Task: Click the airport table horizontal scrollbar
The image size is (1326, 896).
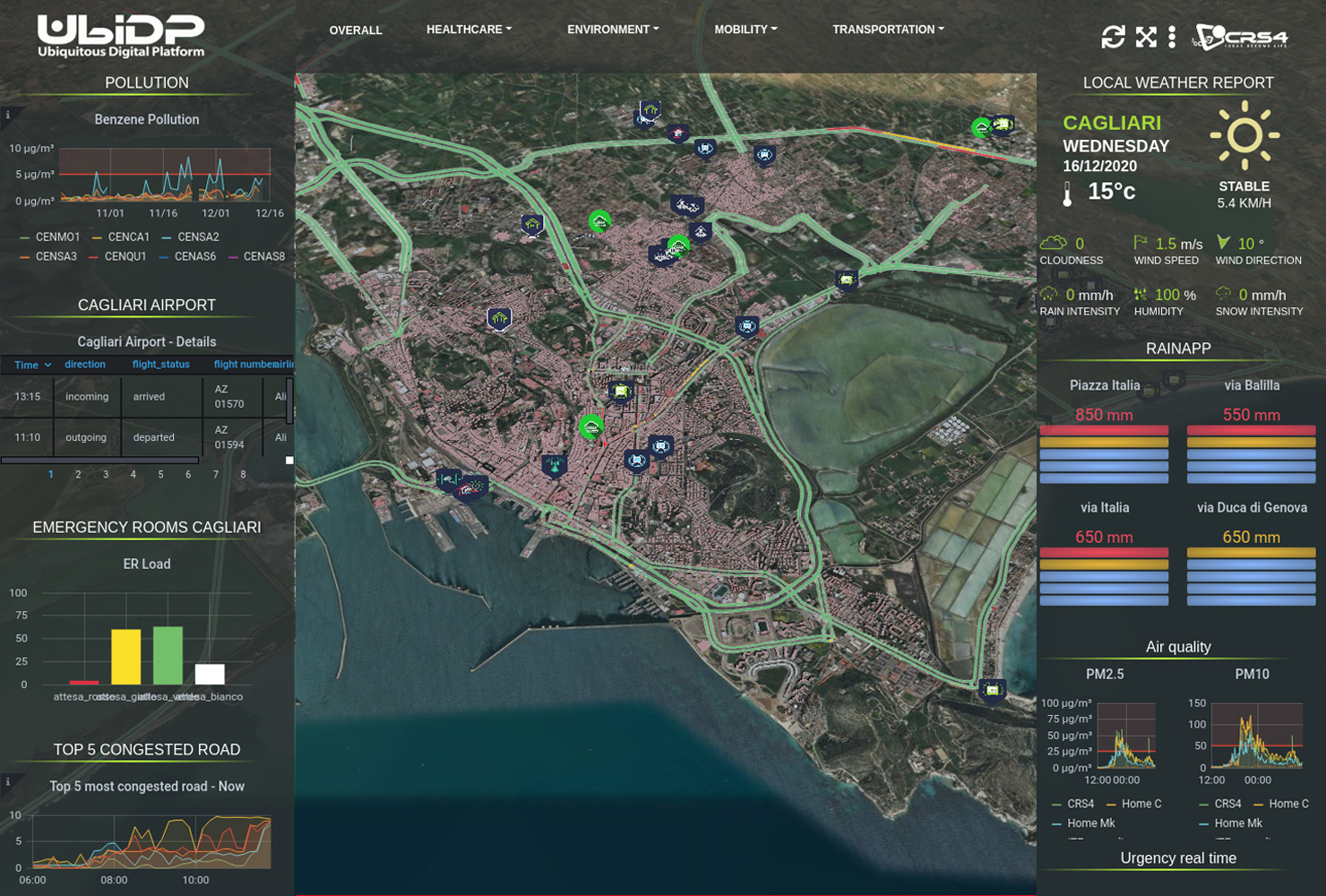Action: click(x=99, y=461)
